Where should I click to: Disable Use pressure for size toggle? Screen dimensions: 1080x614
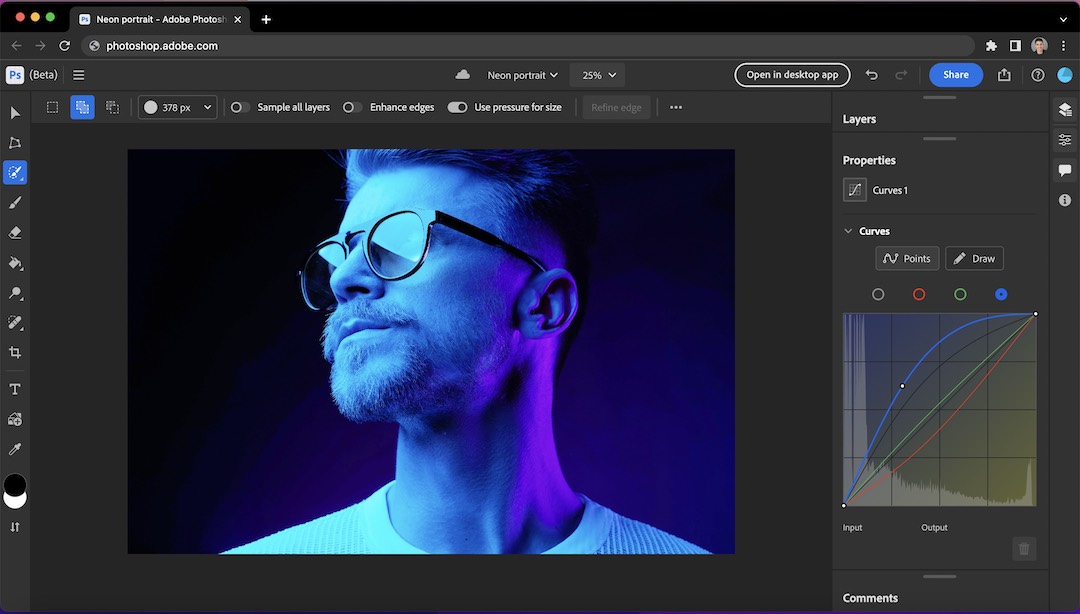[457, 108]
